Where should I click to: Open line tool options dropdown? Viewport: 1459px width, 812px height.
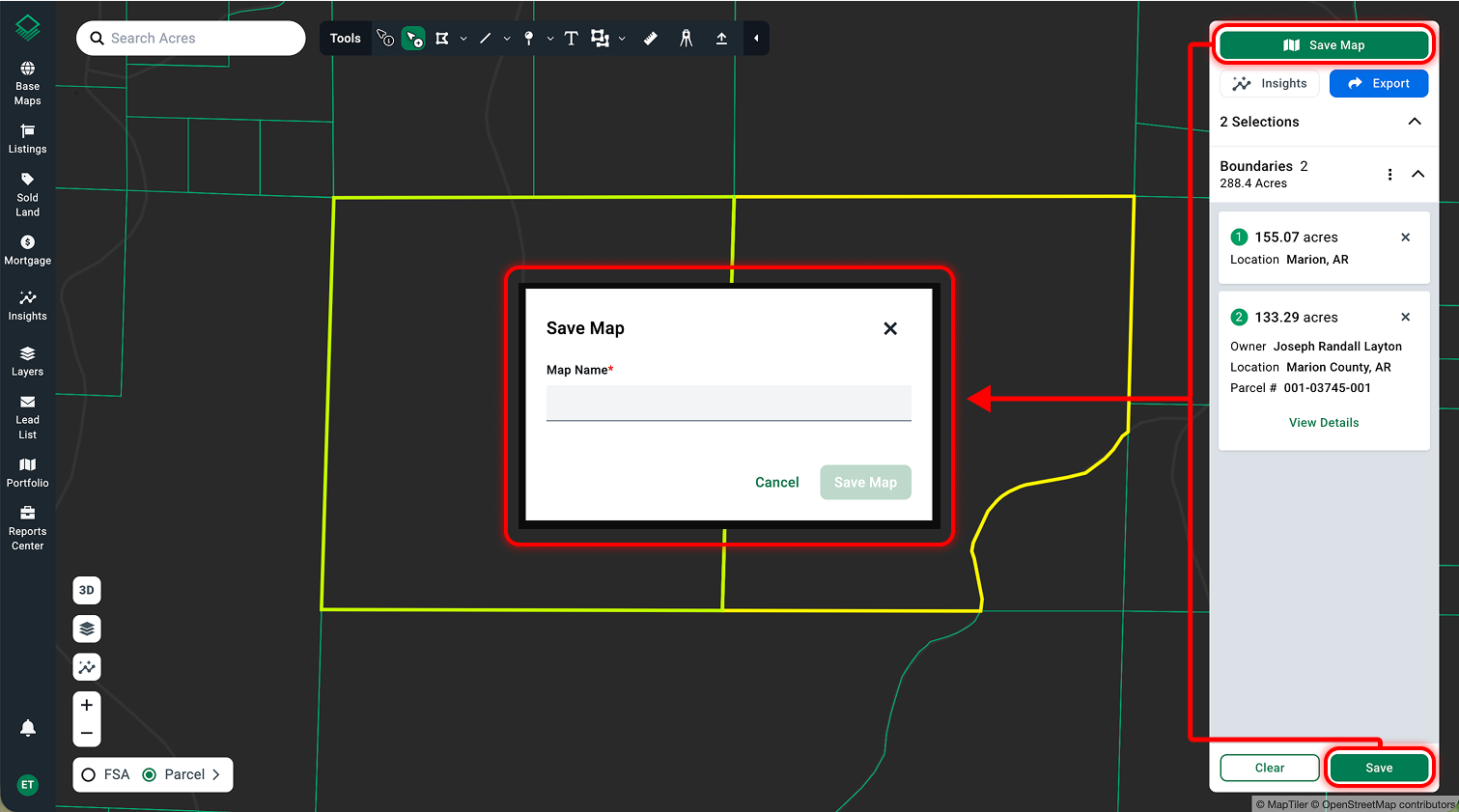coord(507,39)
